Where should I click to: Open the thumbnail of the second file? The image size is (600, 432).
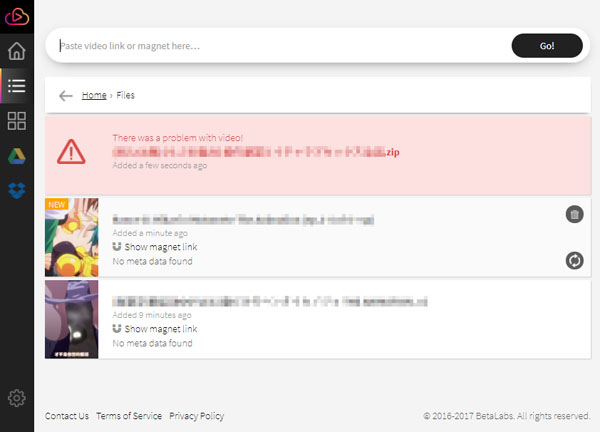(x=71, y=319)
